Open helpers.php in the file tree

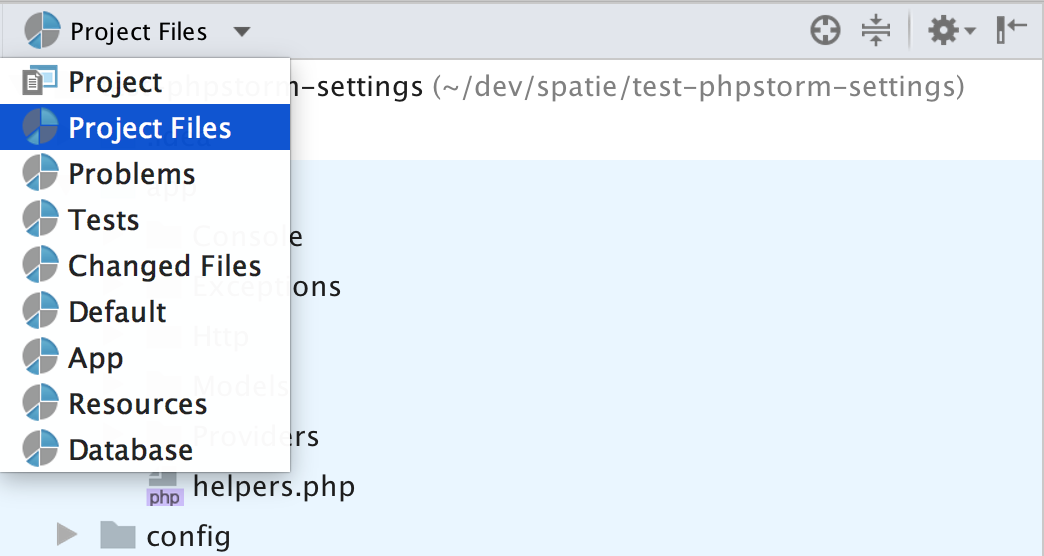click(x=273, y=488)
